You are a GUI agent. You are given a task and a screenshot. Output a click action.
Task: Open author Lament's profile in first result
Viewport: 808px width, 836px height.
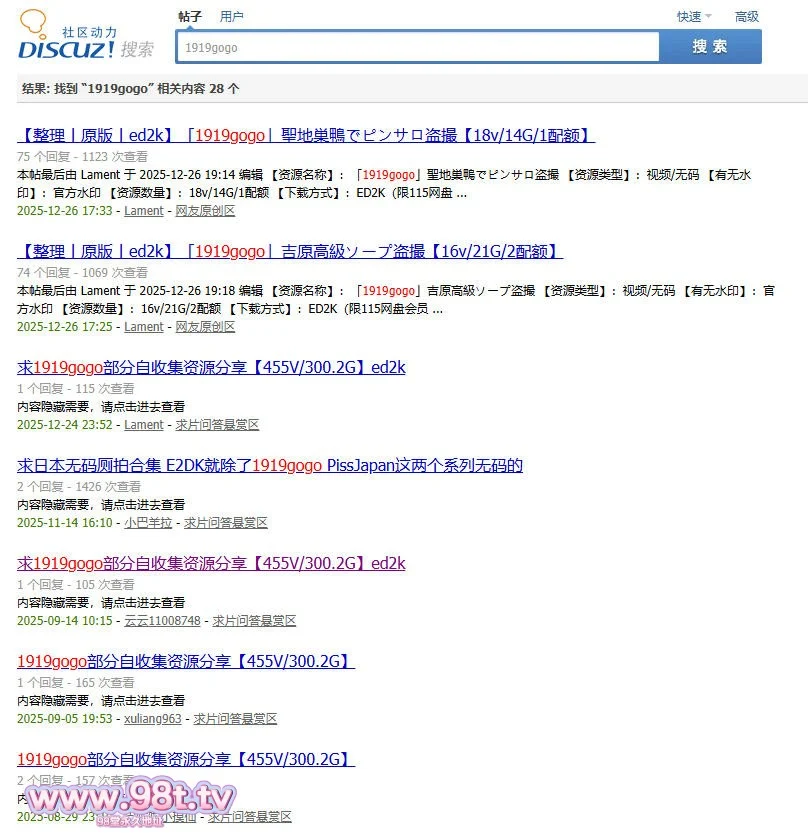(144, 211)
